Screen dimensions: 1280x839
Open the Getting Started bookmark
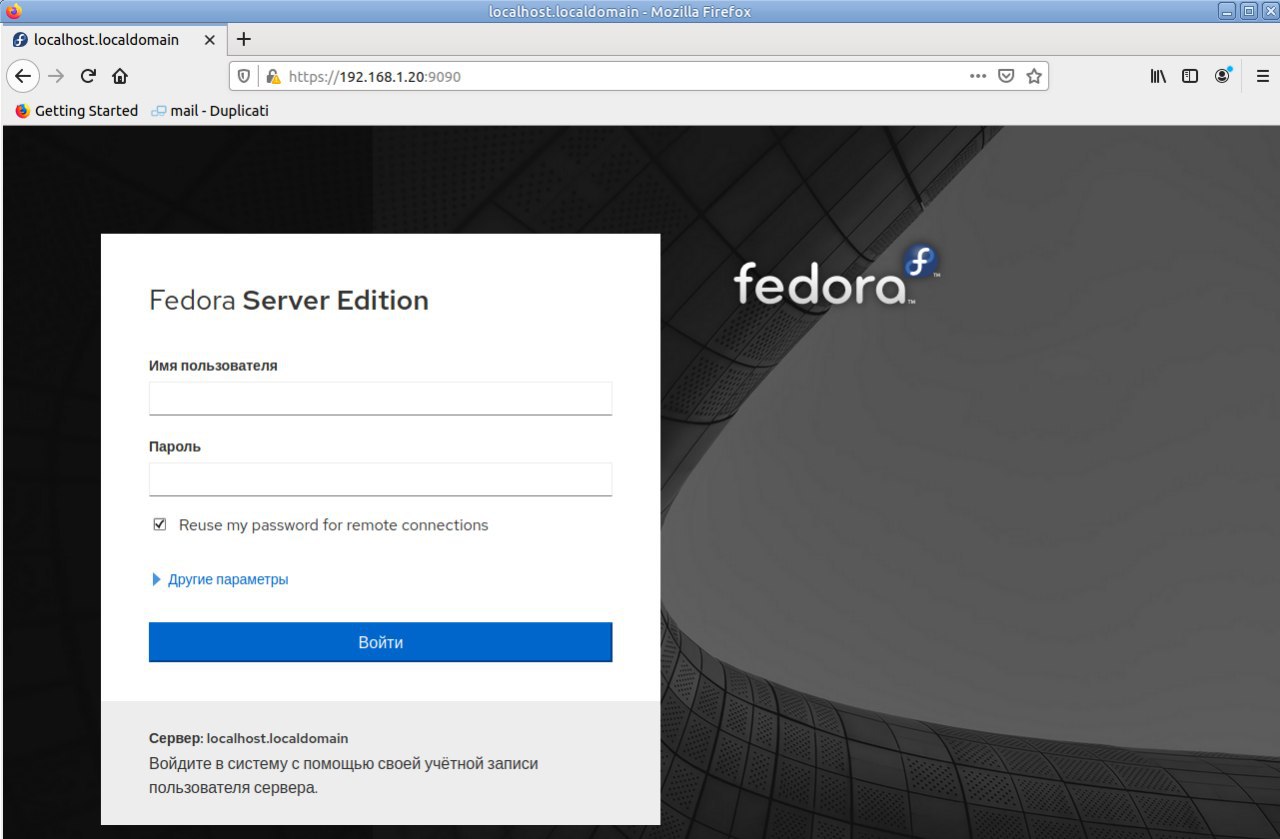tap(77, 111)
